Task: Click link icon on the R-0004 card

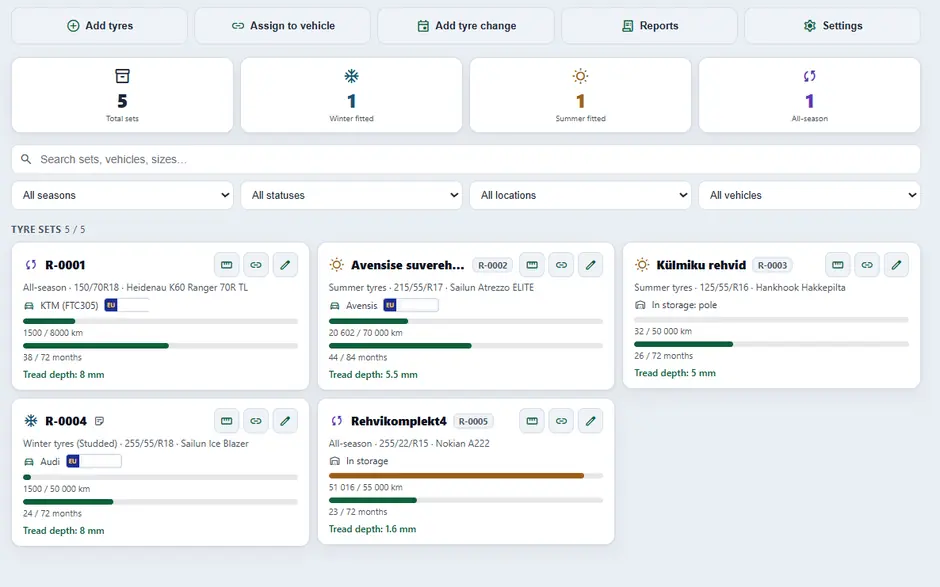Action: coord(256,421)
